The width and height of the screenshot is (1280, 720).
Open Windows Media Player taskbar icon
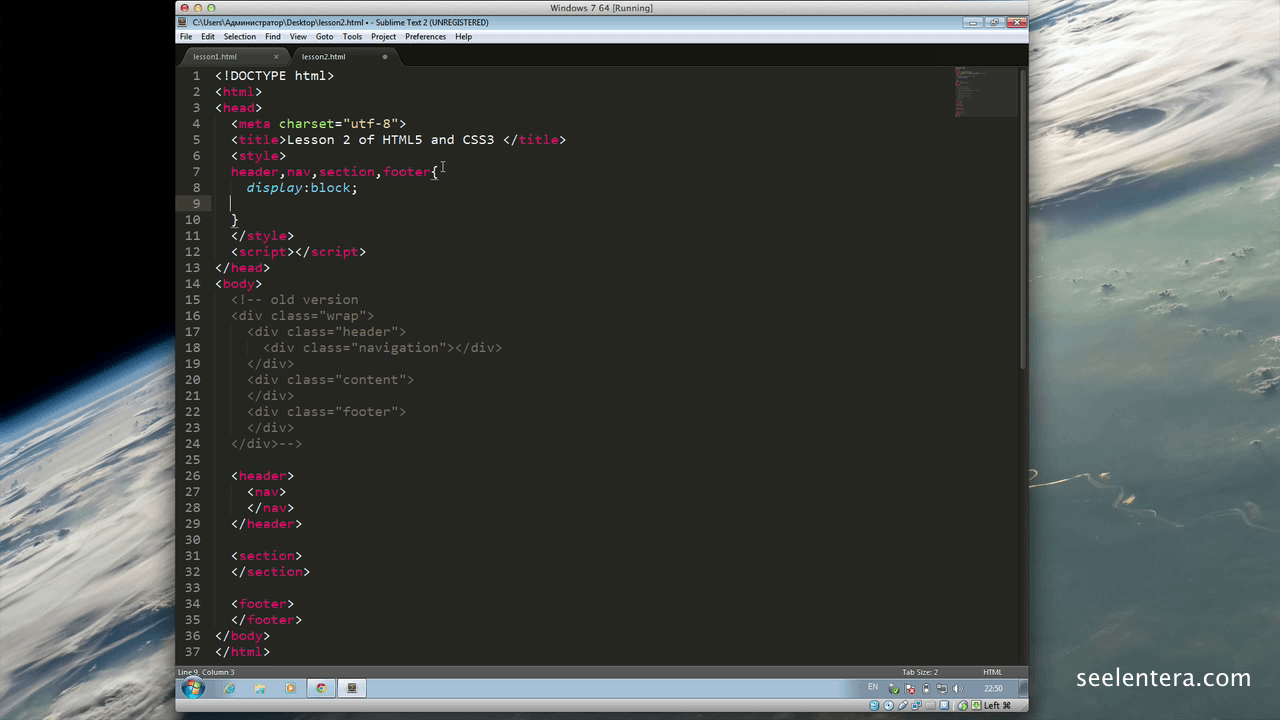click(291, 688)
